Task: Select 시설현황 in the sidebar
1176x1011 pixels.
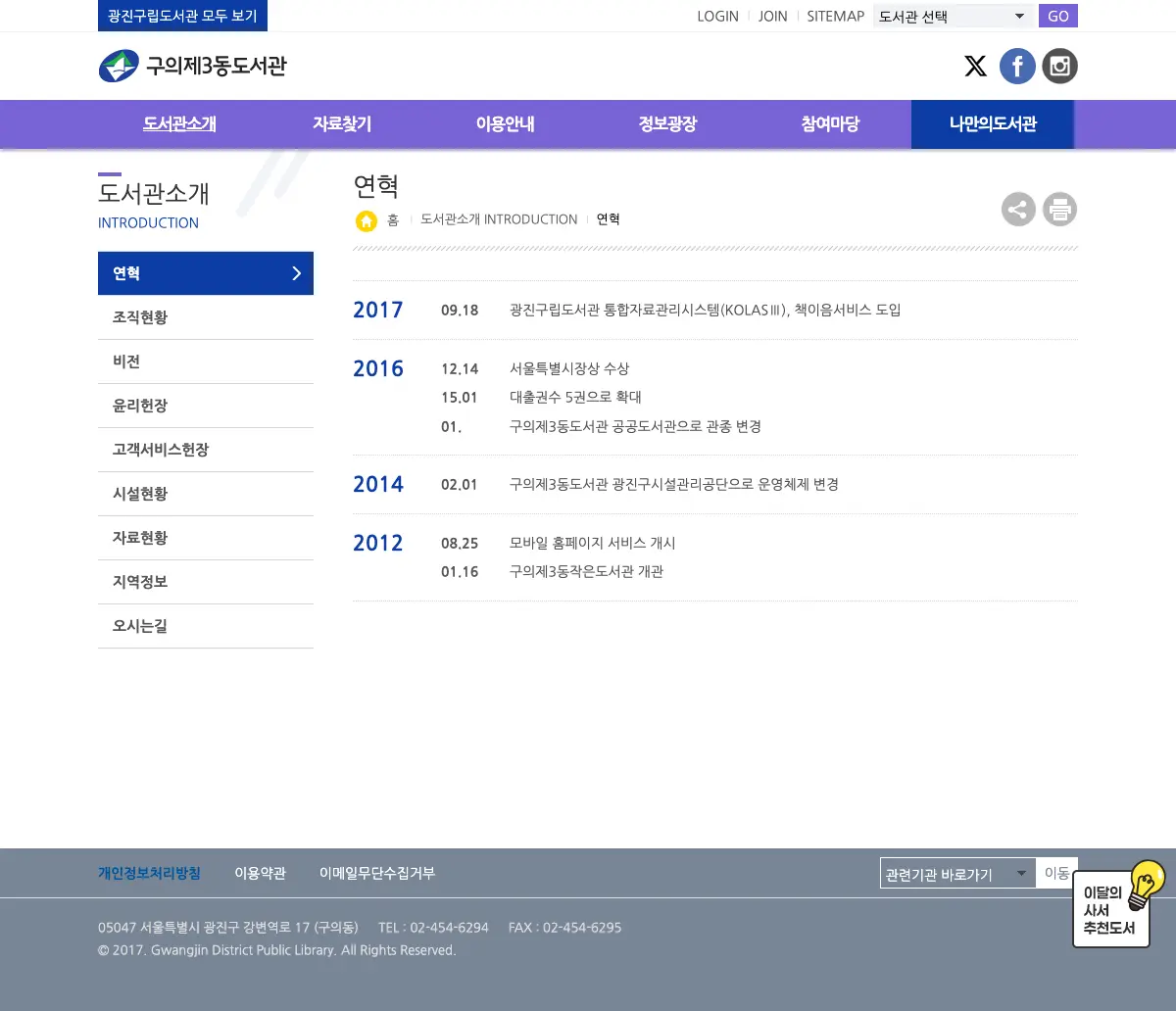Action: point(206,494)
